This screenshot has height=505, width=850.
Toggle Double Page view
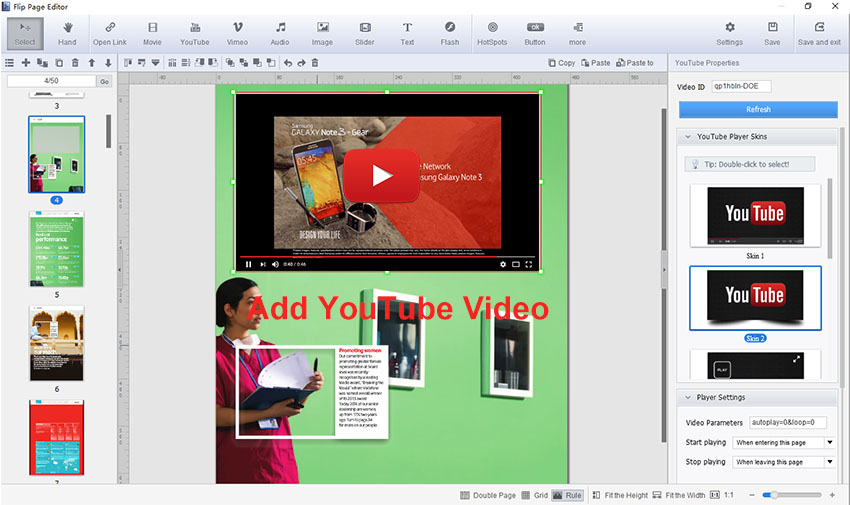487,495
